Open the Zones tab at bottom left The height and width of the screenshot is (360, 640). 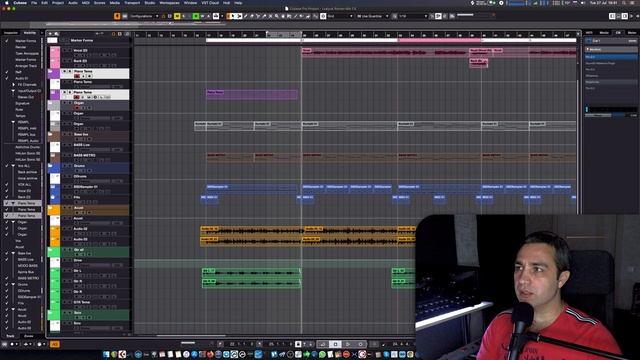(29, 336)
